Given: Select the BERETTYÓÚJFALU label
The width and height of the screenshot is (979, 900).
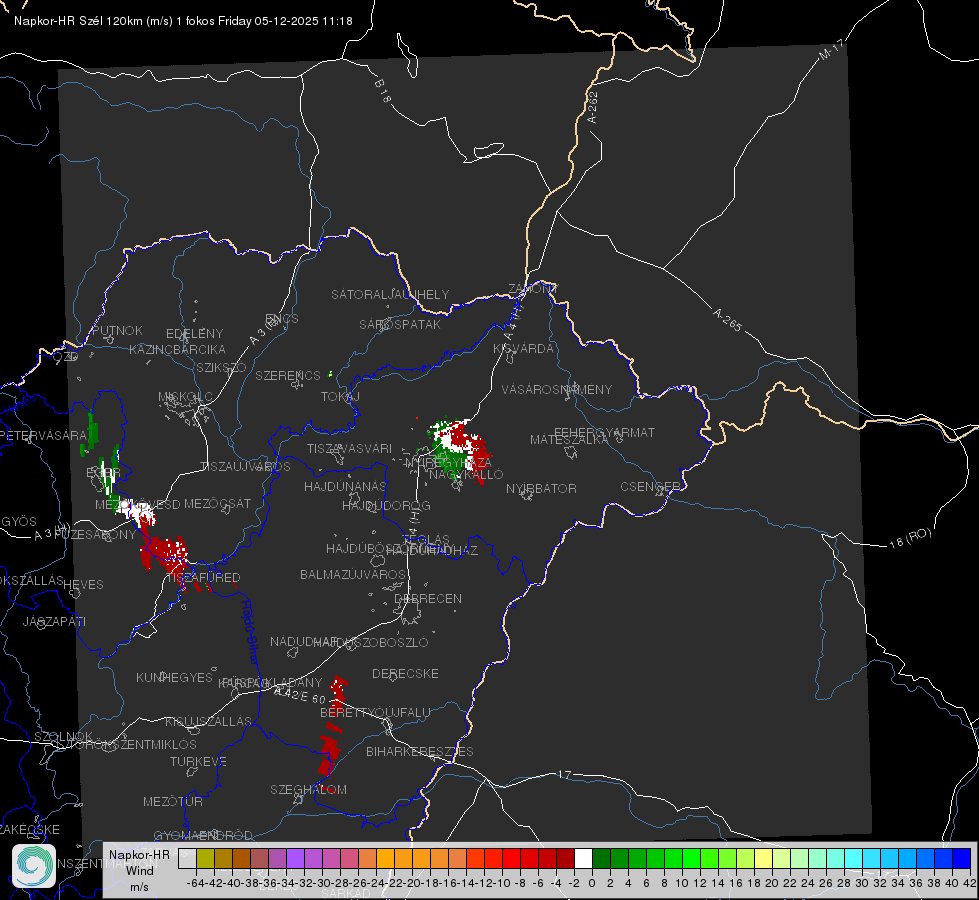Looking at the screenshot, I should click(x=375, y=712).
